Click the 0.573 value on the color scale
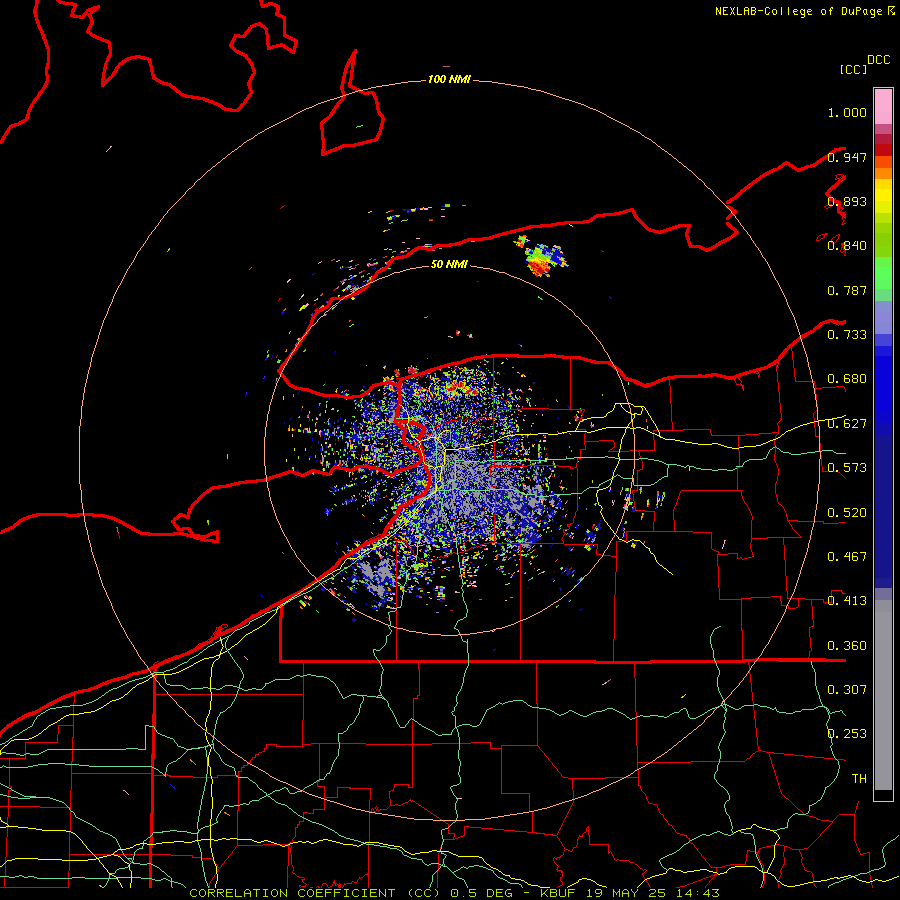The width and height of the screenshot is (900, 900). pos(847,468)
